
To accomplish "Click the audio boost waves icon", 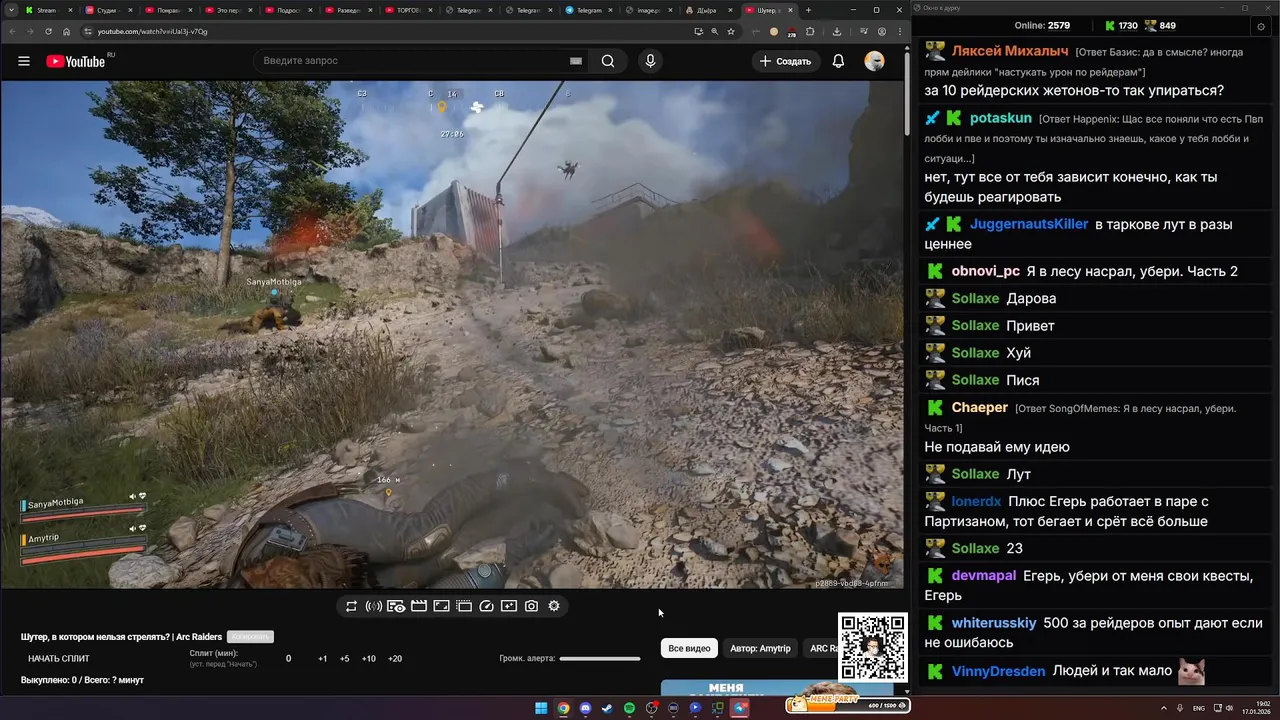I will click(x=373, y=606).
